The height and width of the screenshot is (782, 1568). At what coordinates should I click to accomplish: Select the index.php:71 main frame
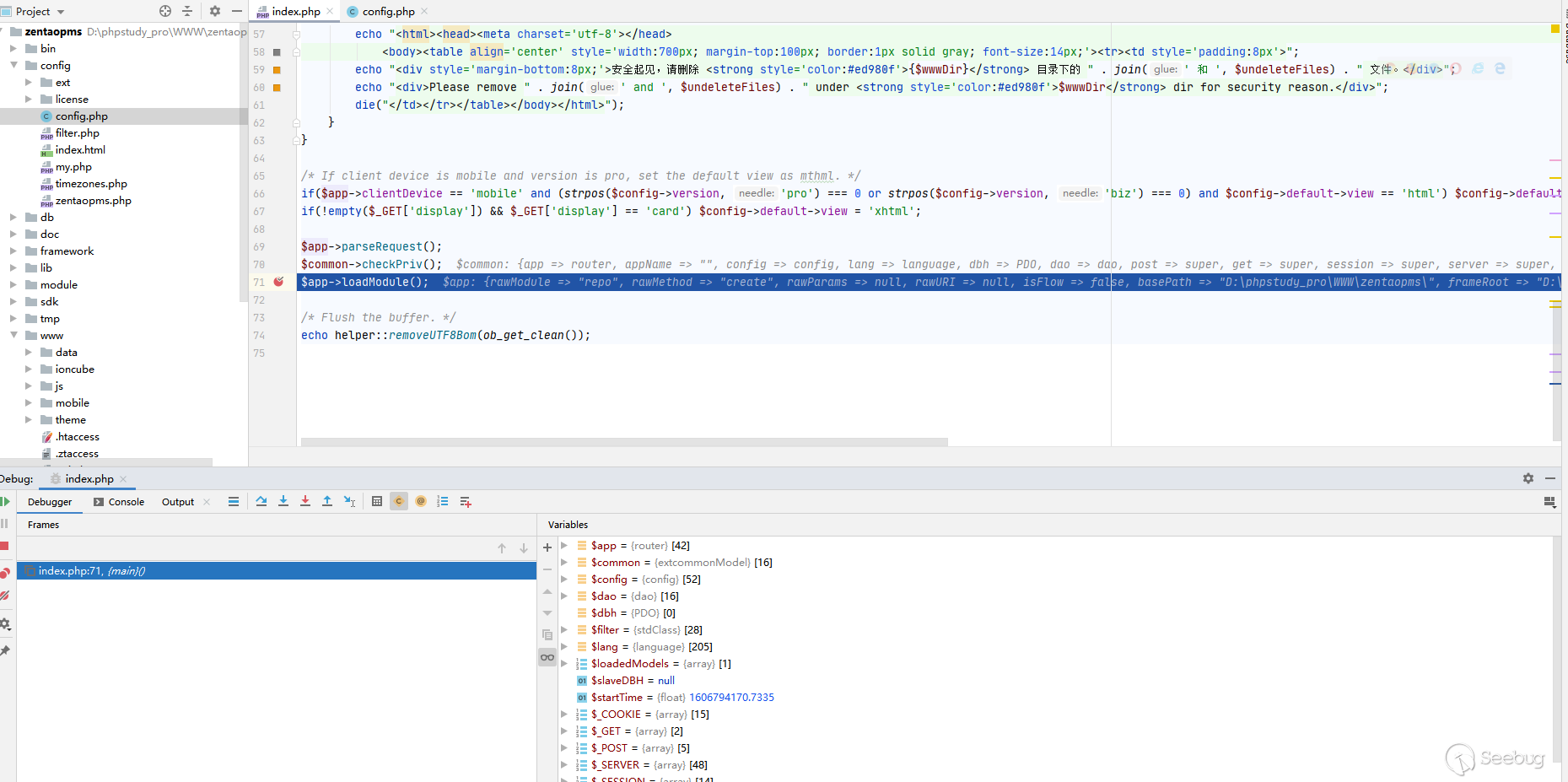tap(91, 571)
